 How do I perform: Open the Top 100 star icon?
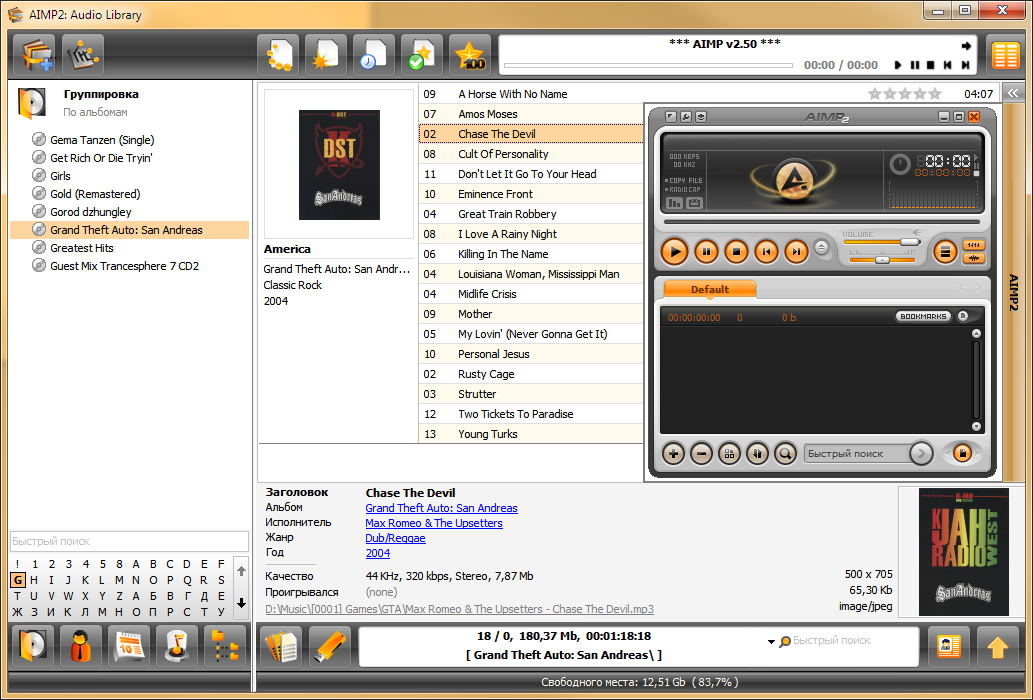470,55
